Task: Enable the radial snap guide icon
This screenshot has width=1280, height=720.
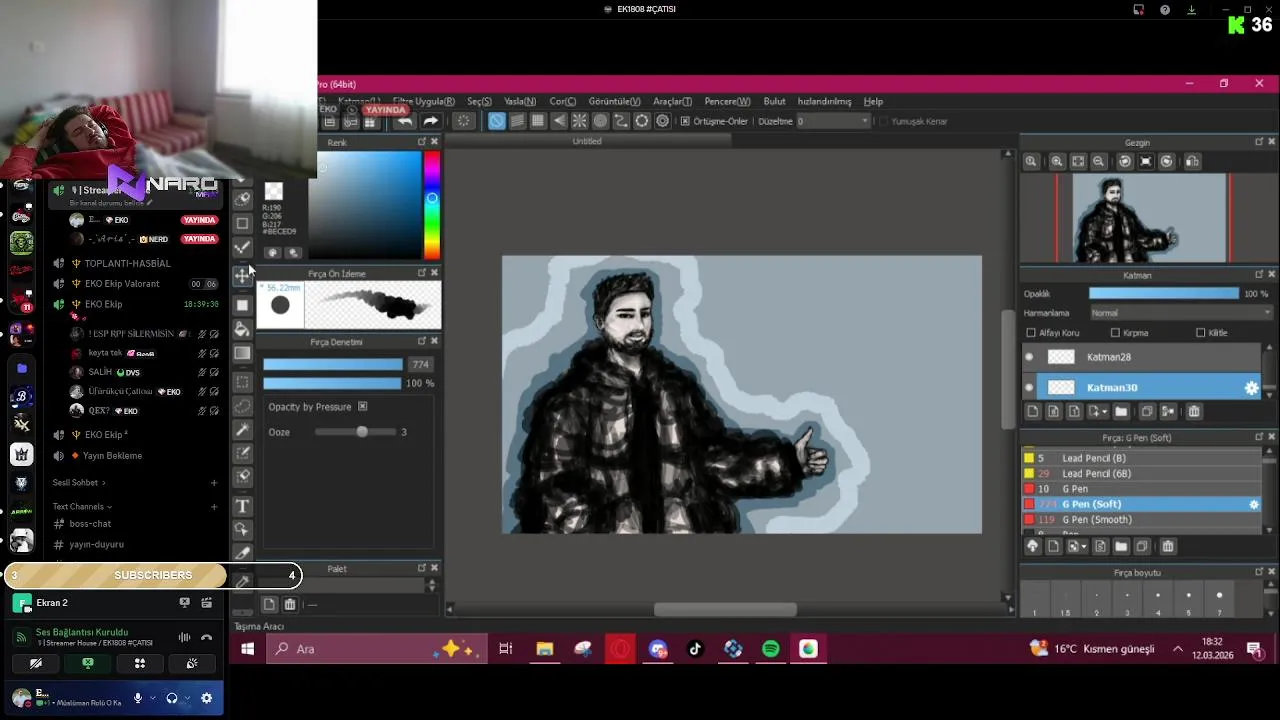Action: coord(580,121)
